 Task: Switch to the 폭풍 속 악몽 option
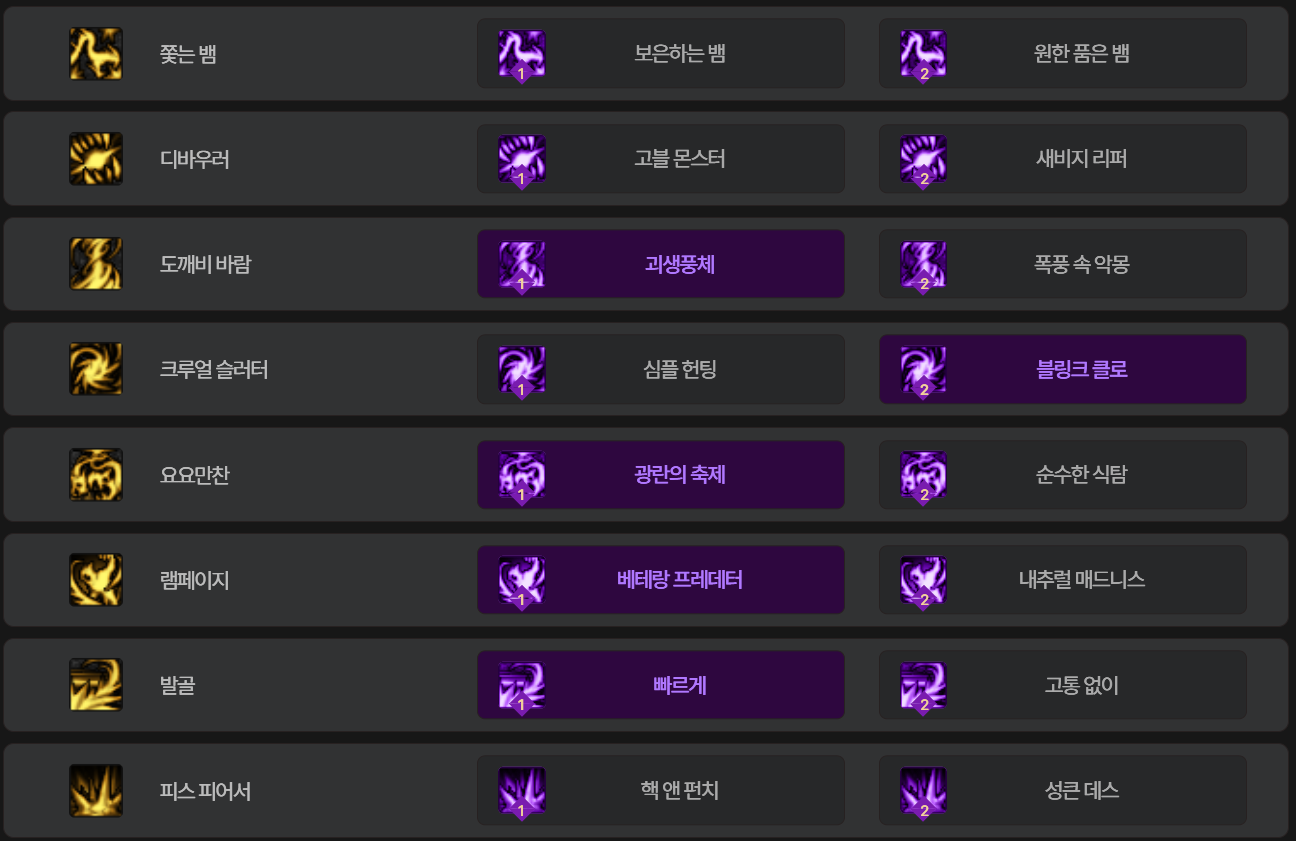click(1063, 264)
